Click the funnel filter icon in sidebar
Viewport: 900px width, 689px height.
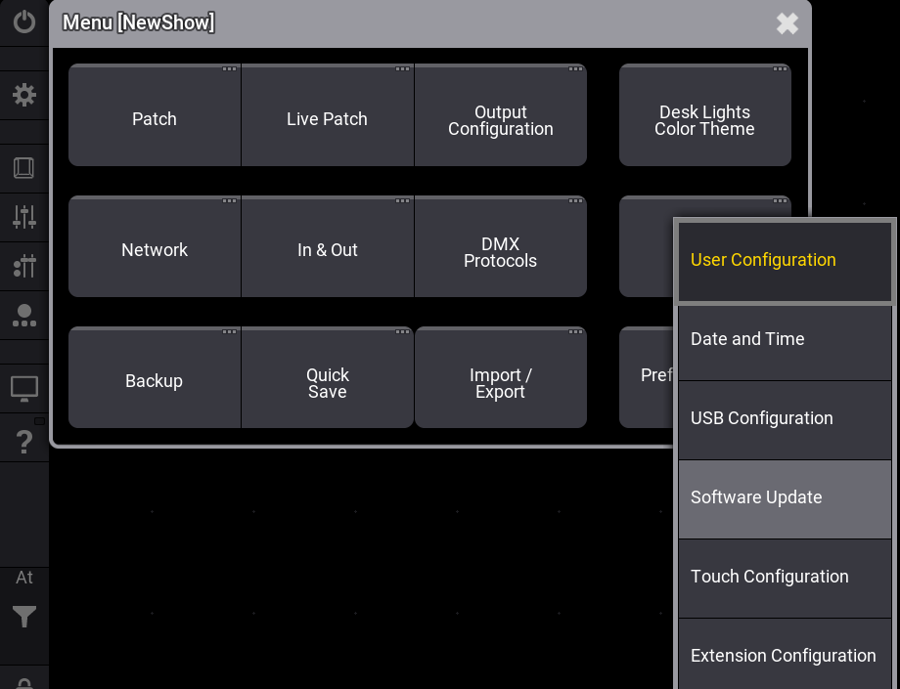tap(24, 617)
